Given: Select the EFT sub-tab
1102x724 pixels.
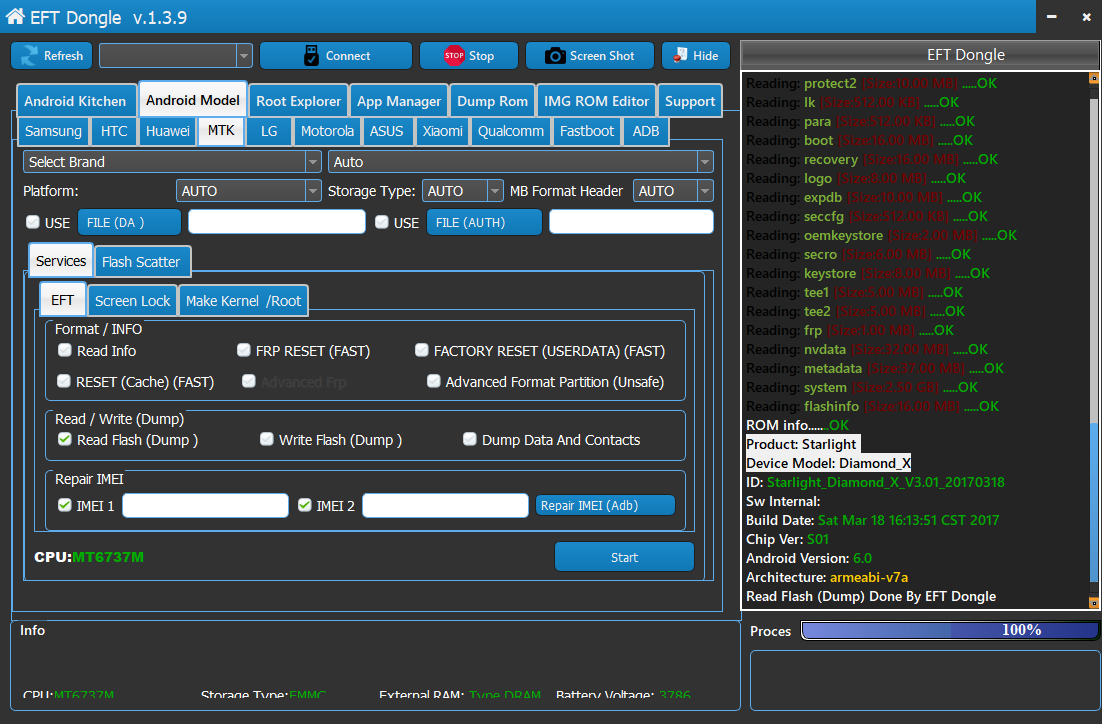Looking at the screenshot, I should click(x=63, y=300).
